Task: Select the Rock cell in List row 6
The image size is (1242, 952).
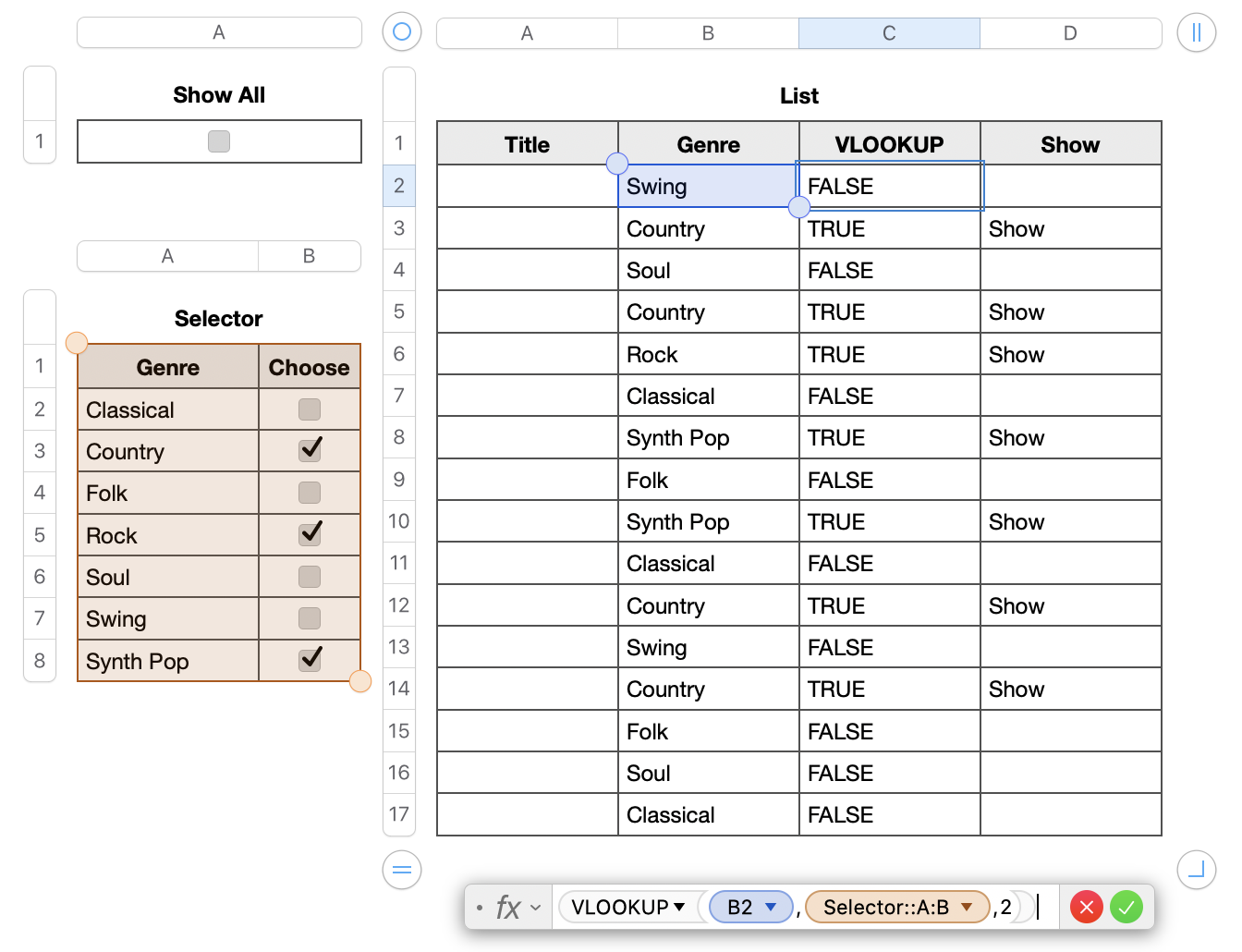Action: pyautogui.click(x=708, y=354)
